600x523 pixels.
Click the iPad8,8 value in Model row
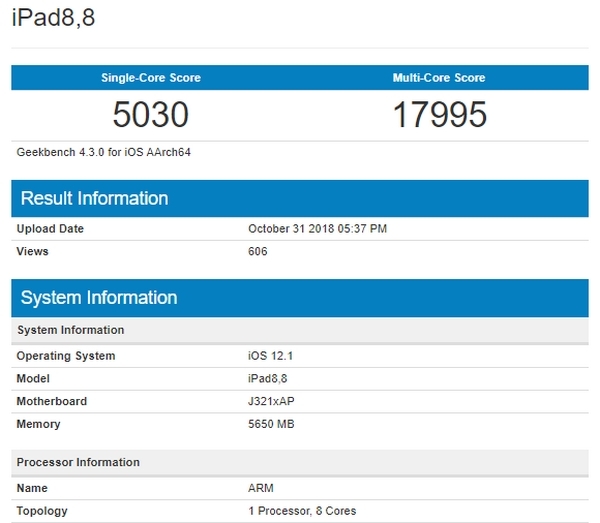pos(268,379)
